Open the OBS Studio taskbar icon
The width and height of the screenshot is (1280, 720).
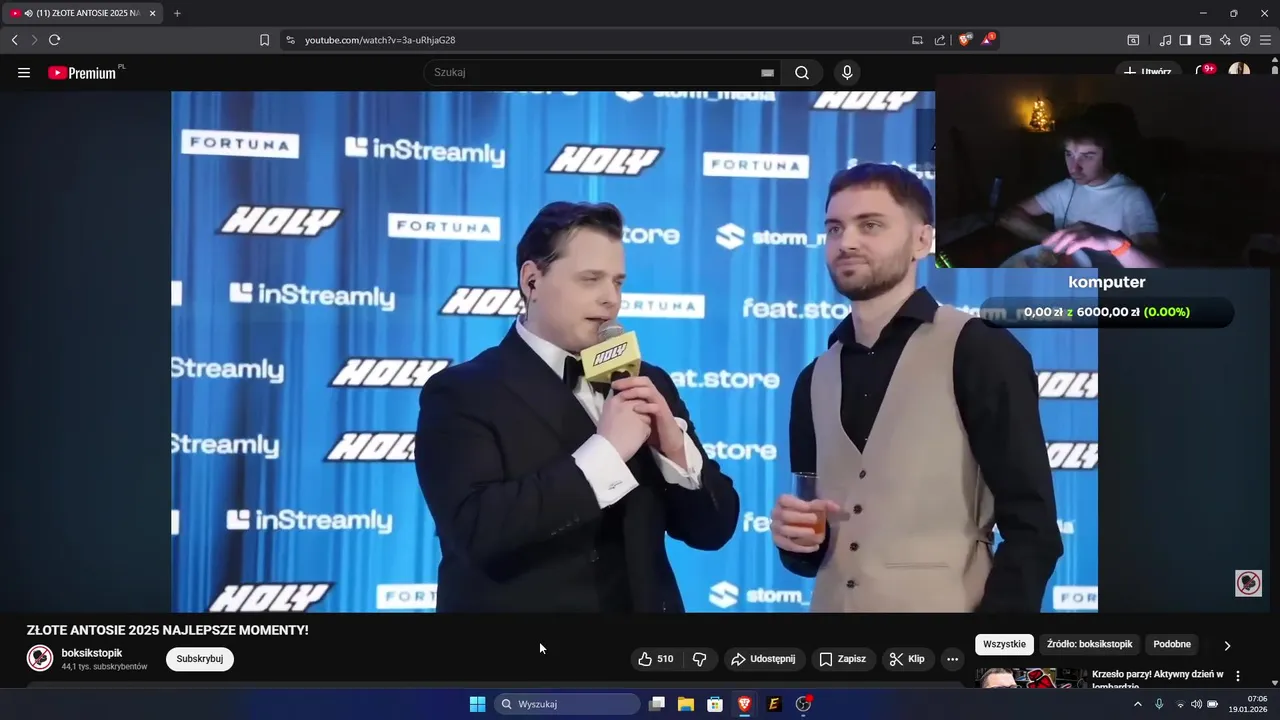coord(803,704)
